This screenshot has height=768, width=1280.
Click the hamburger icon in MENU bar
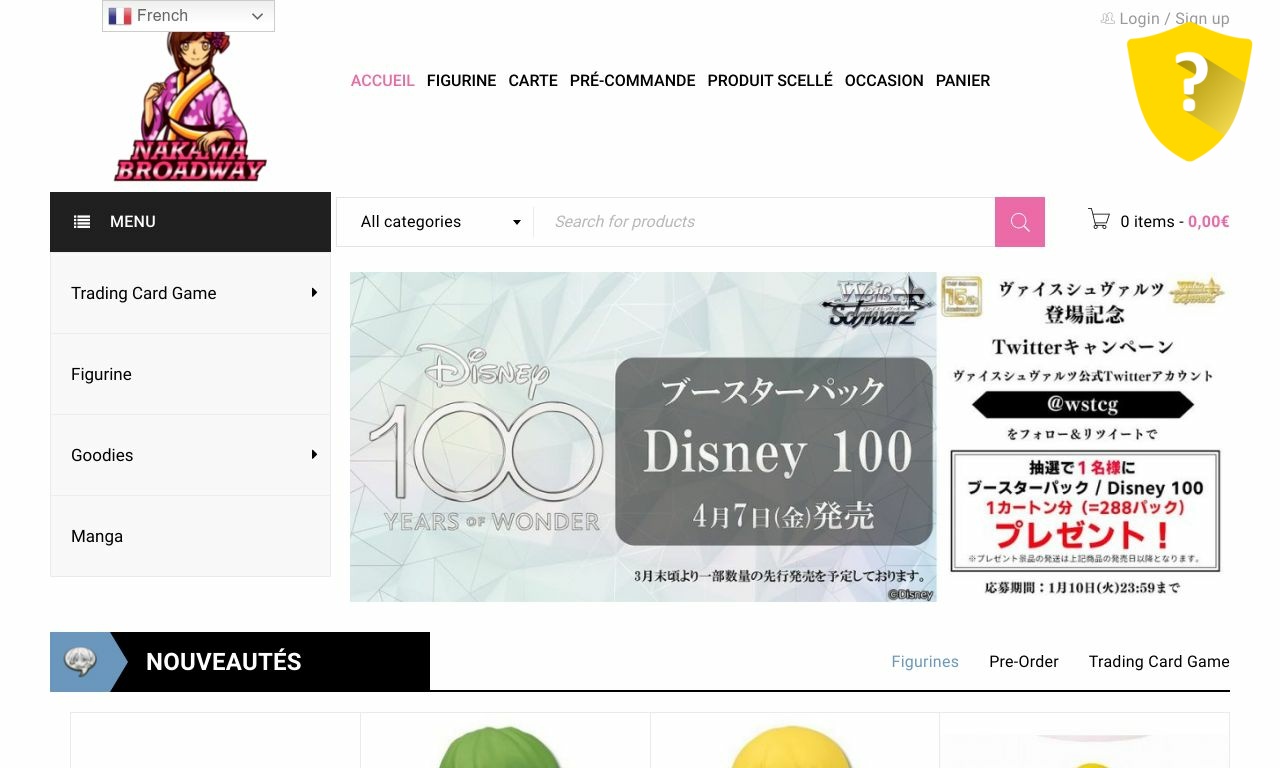click(82, 222)
